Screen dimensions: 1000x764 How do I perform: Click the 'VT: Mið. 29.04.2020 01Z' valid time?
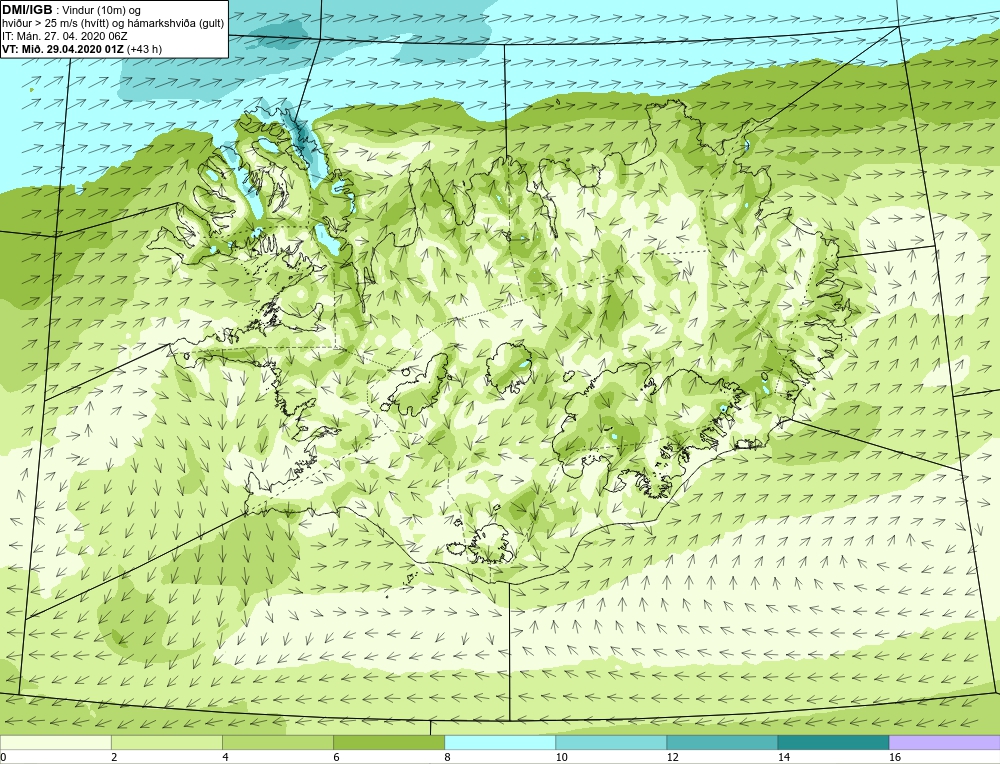(63, 49)
